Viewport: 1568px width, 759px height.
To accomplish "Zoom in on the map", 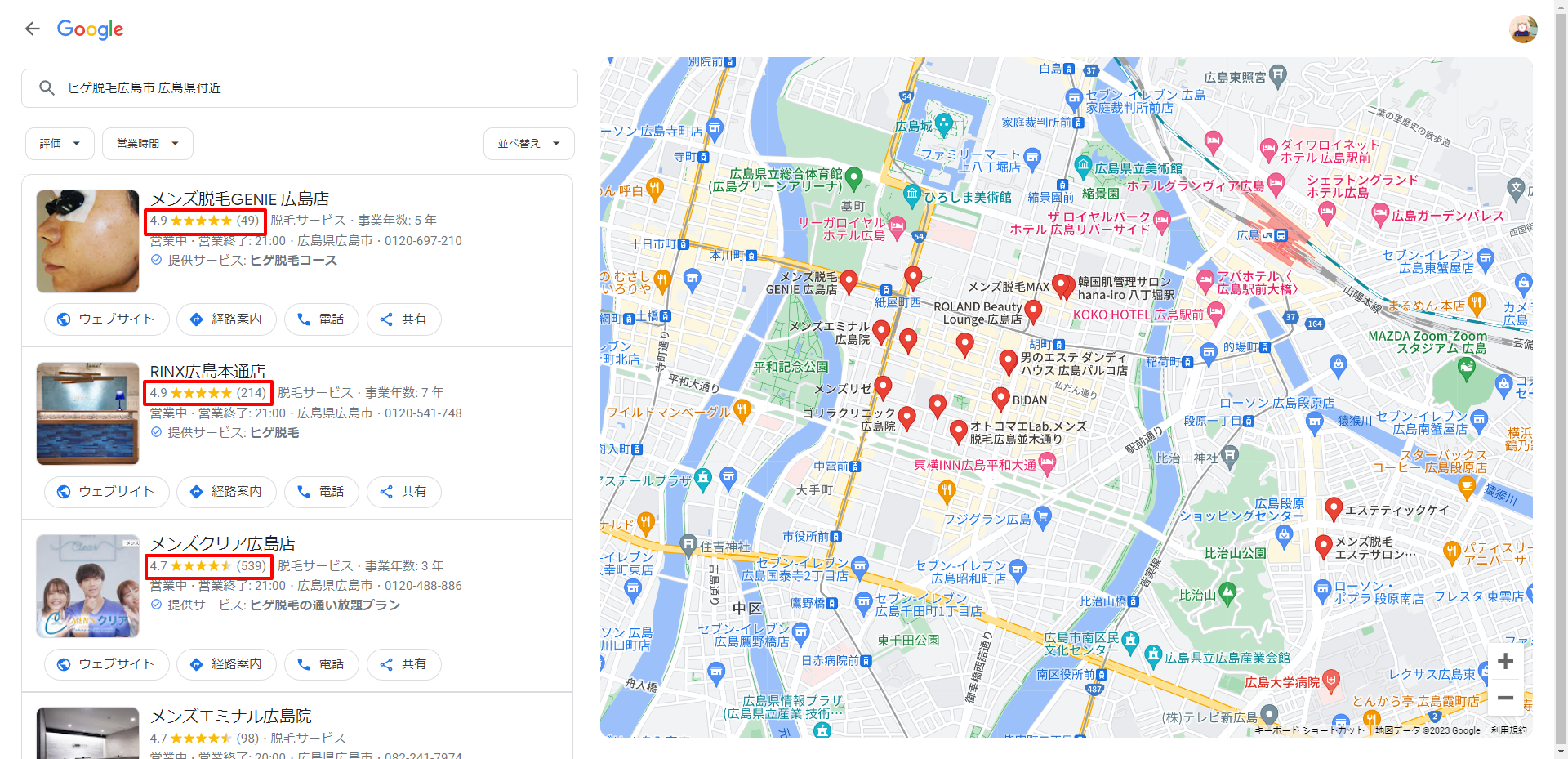I will tap(1506, 662).
